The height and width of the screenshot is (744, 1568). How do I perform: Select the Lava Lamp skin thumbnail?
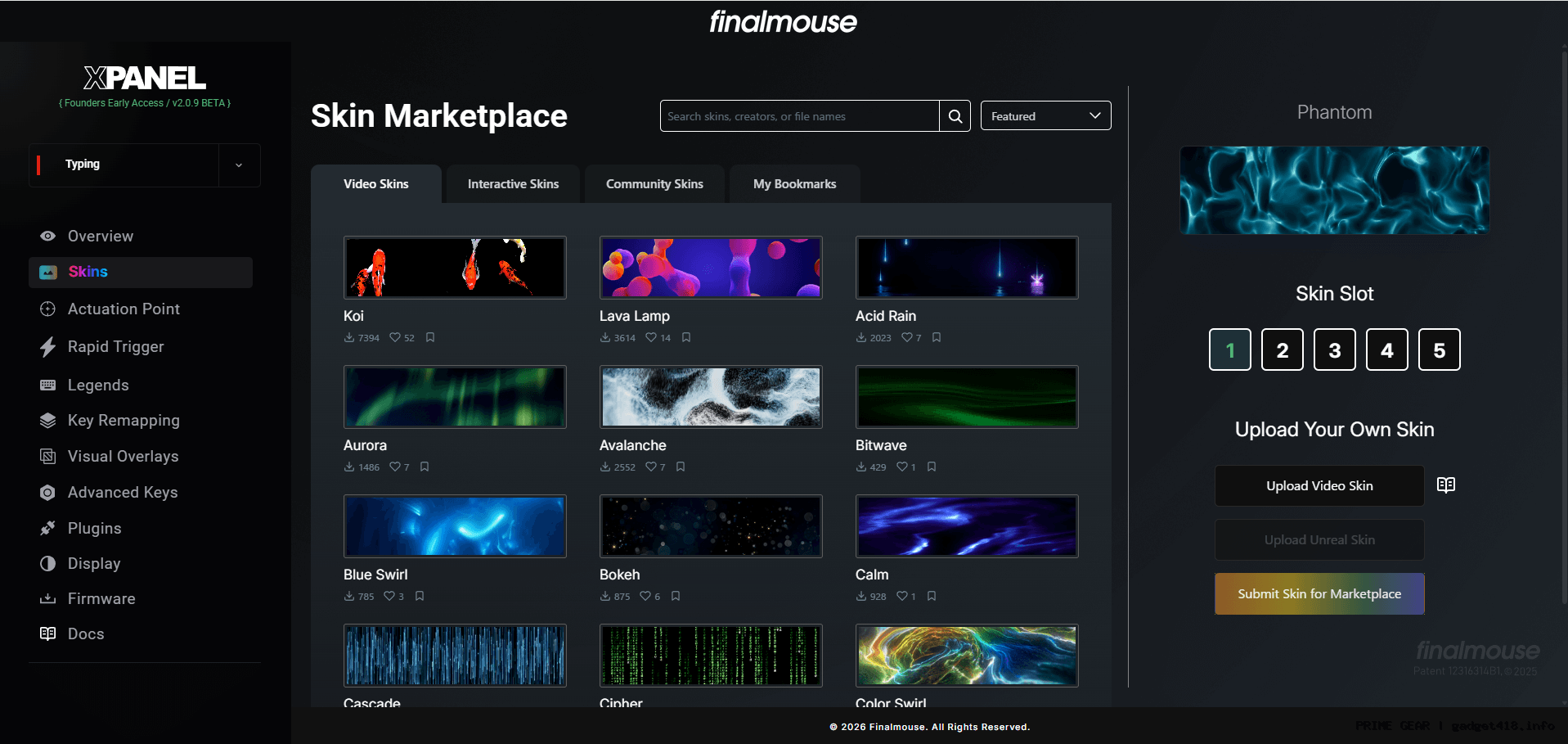pos(711,268)
